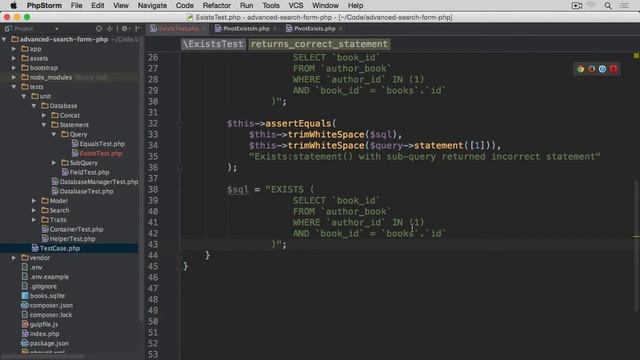Expand the SubQuery folder
This screenshot has width=640, height=360.
click(53, 162)
